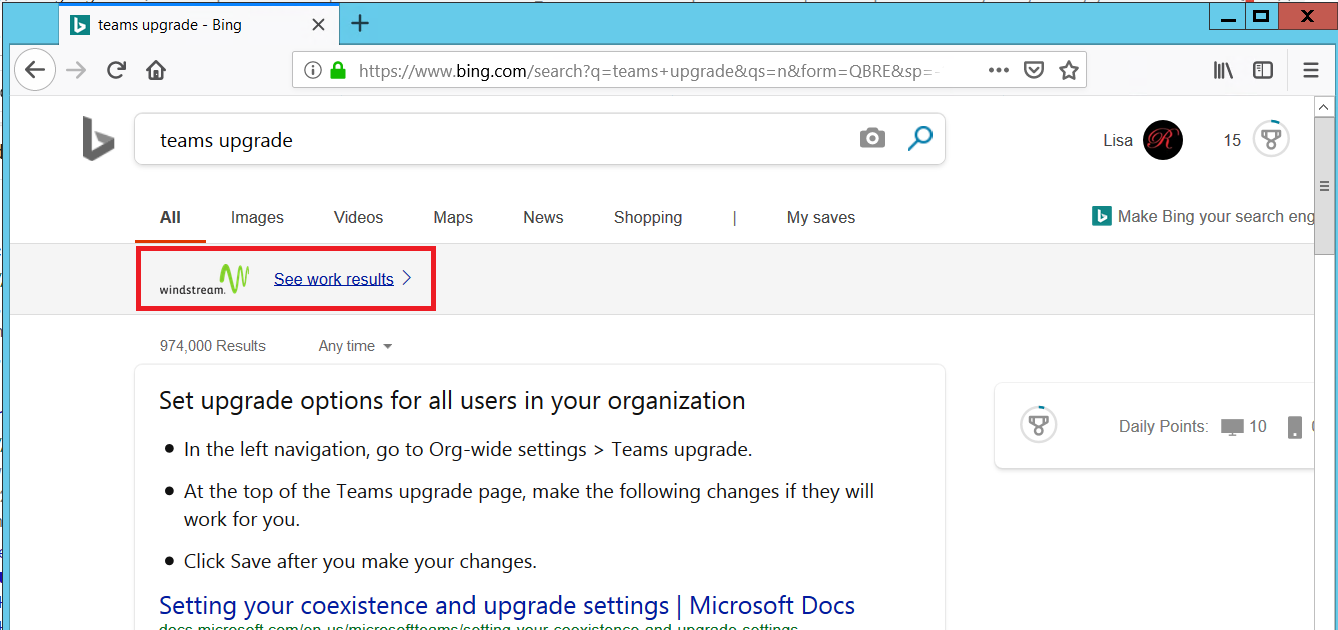Click the chevron next to See work results
Image resolution: width=1338 pixels, height=630 pixels.
tap(407, 278)
